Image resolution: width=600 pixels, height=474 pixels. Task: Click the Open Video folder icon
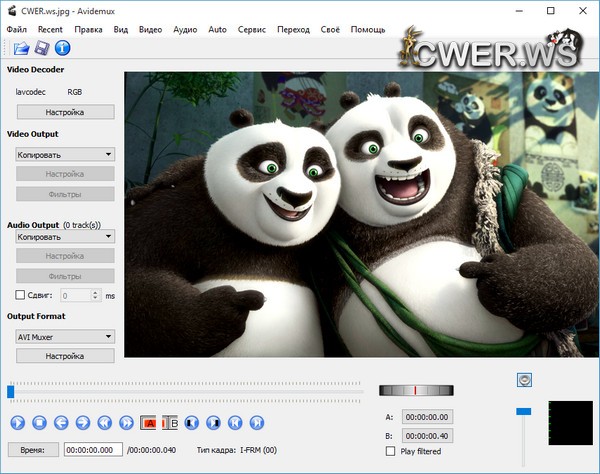[21, 47]
